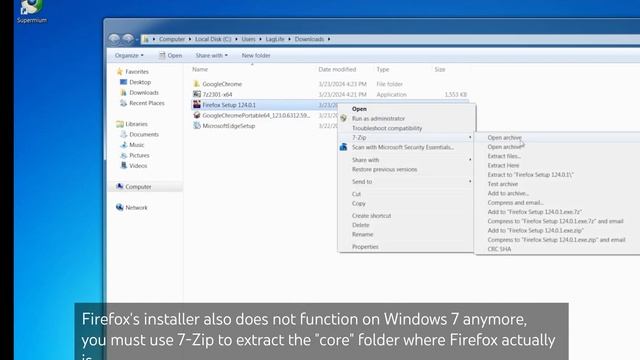Click the Network icon in navigation pane

120,207
